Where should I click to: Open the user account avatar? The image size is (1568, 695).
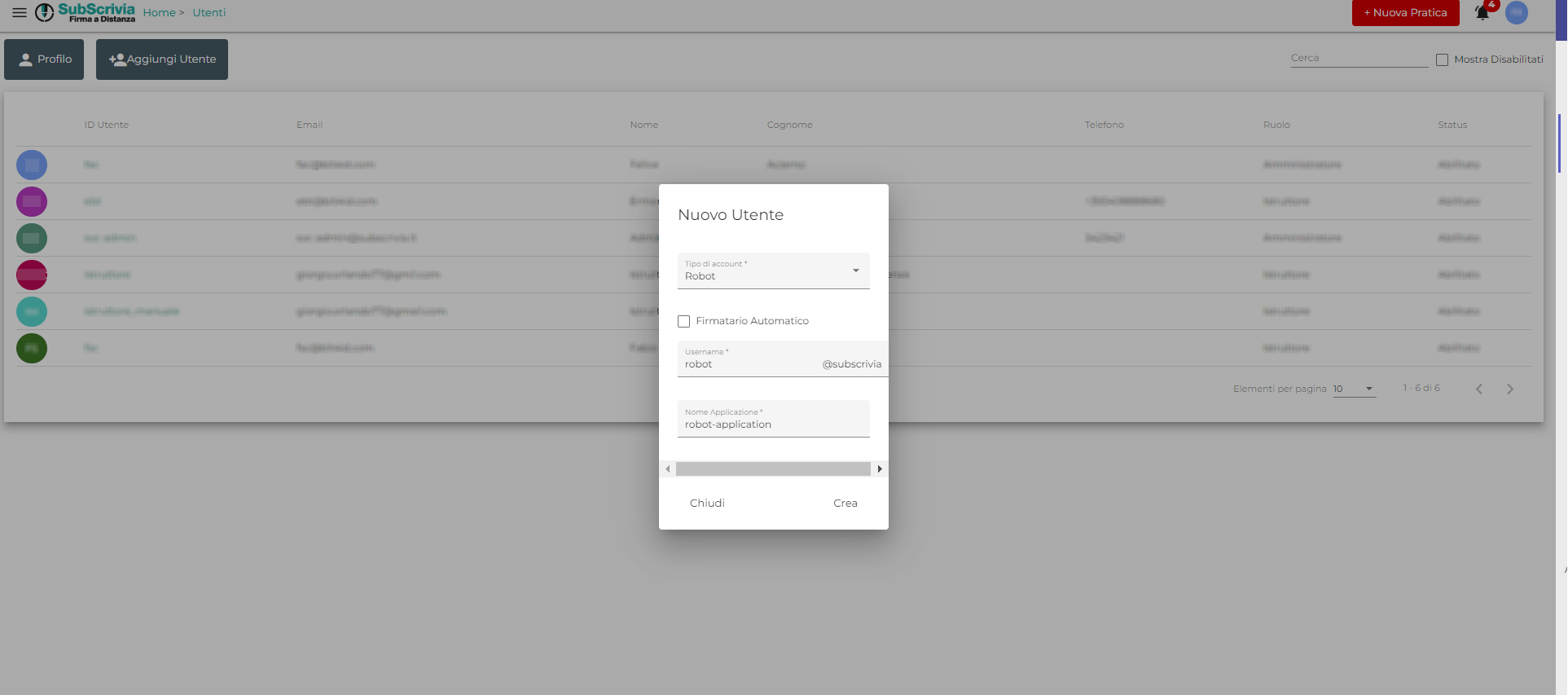1516,13
